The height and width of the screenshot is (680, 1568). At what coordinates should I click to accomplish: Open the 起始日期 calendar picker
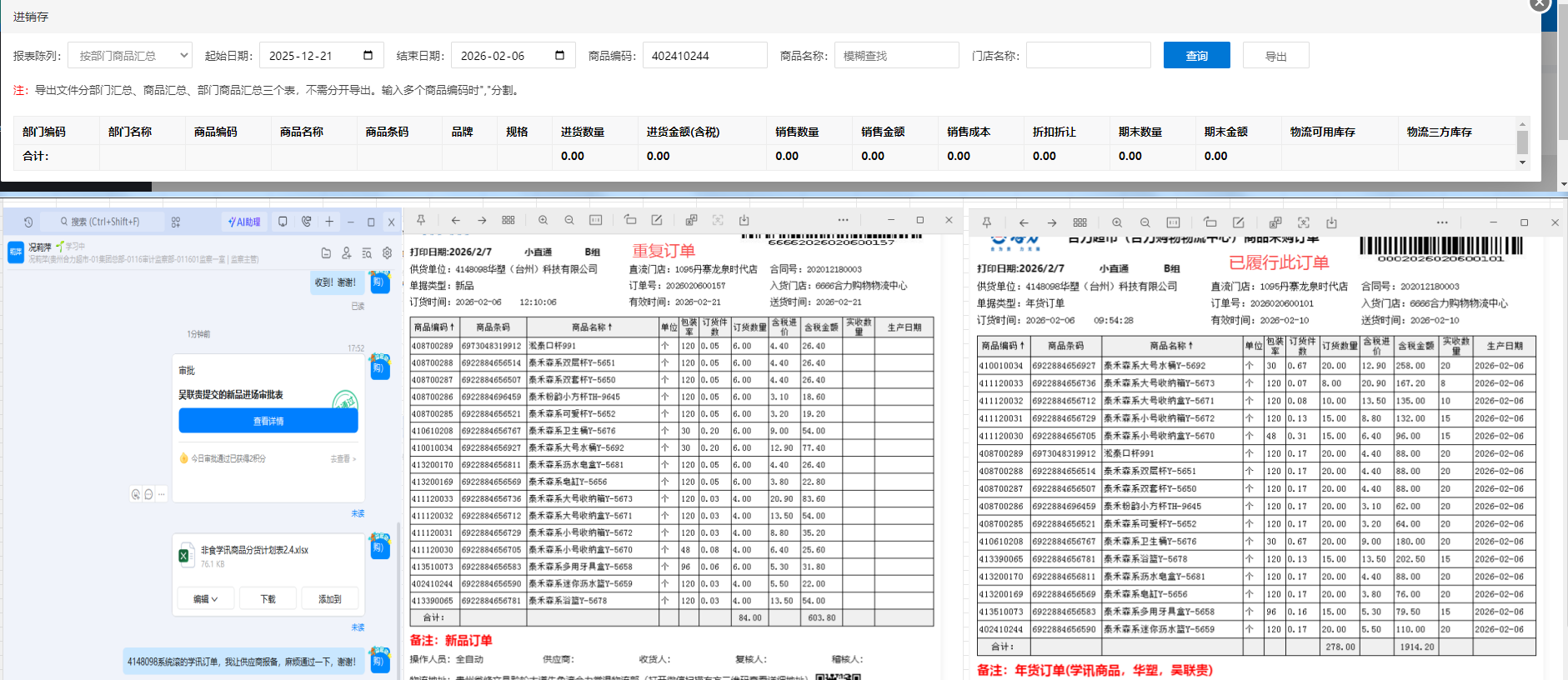point(368,56)
